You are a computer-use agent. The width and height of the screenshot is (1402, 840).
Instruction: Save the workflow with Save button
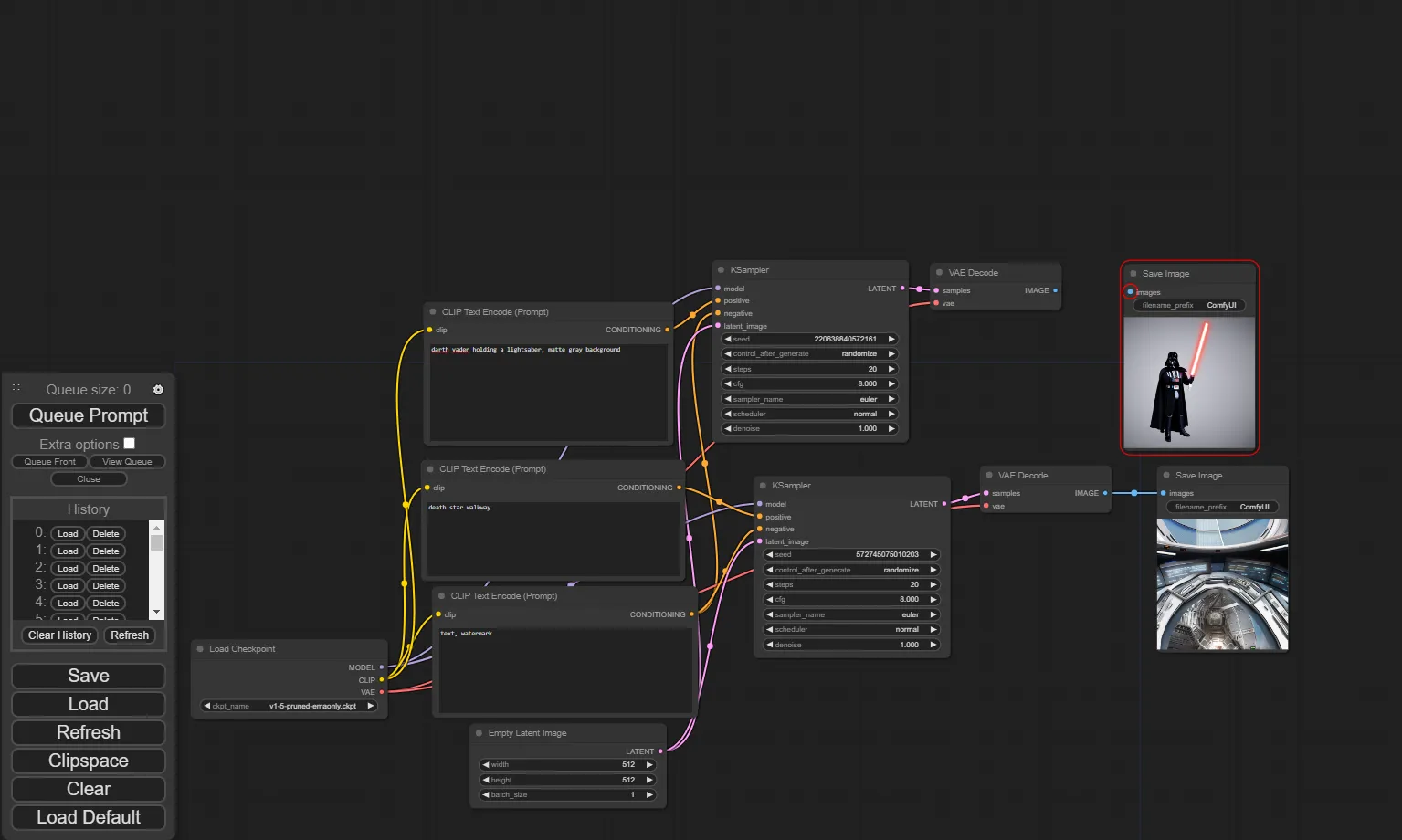pos(89,676)
